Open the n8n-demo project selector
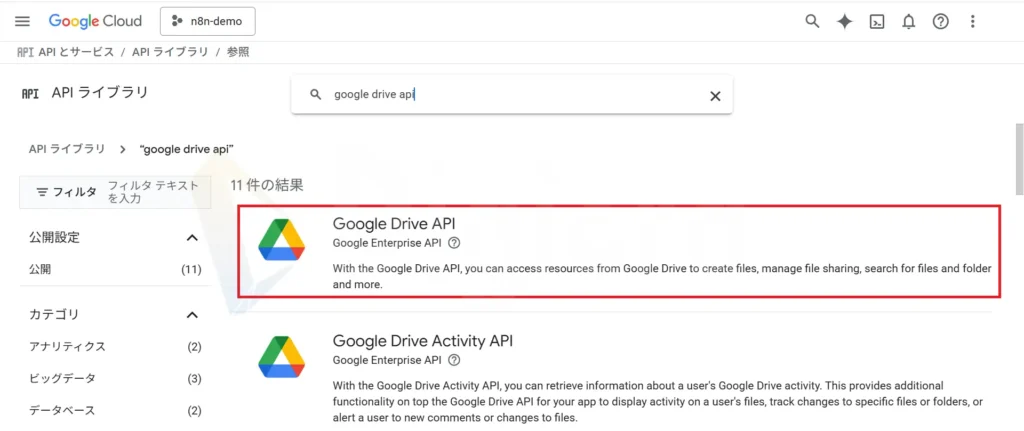The image size is (1024, 431). point(208,22)
